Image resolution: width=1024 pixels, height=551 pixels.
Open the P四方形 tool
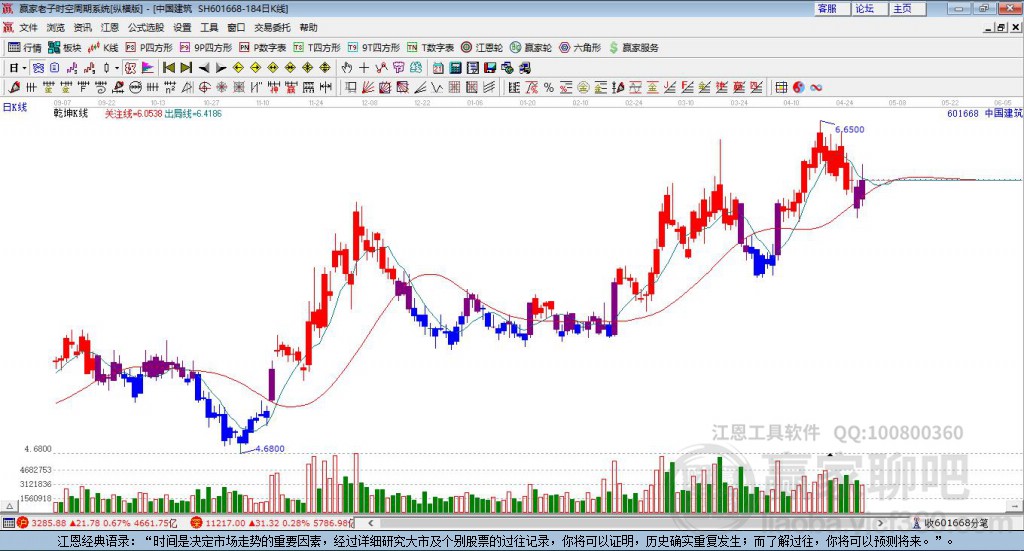pyautogui.click(x=149, y=48)
